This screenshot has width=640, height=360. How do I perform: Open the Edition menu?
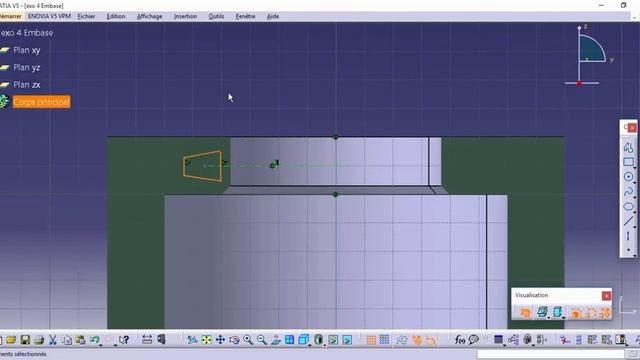(116, 16)
